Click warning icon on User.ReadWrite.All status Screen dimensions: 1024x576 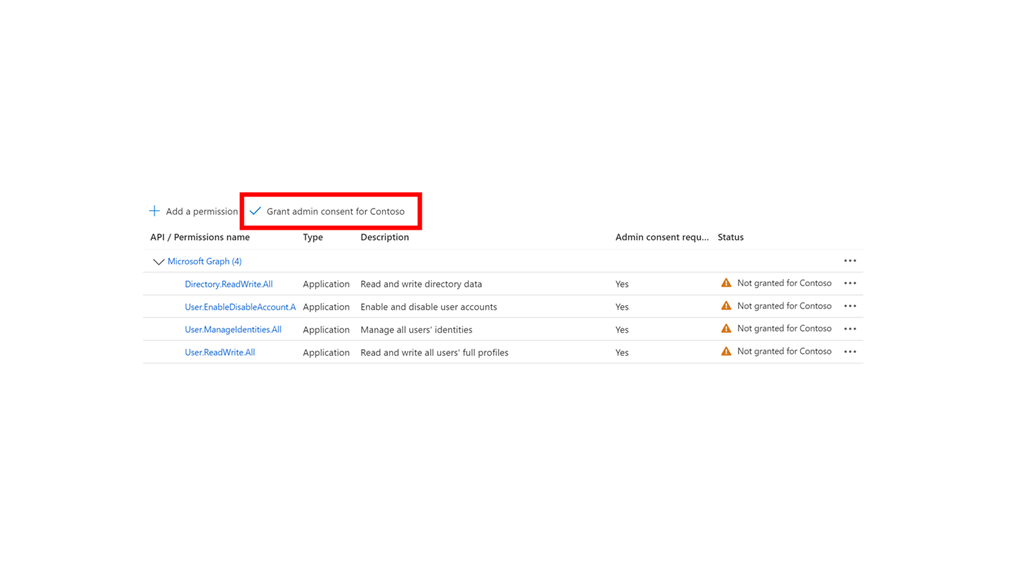click(726, 351)
